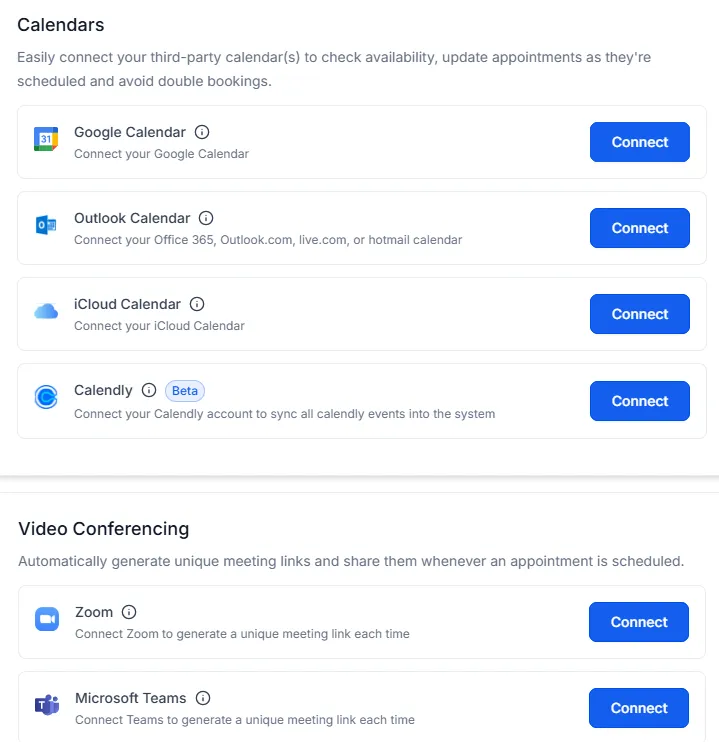
Task: Click the Microsoft Teams logo icon
Action: (47, 705)
